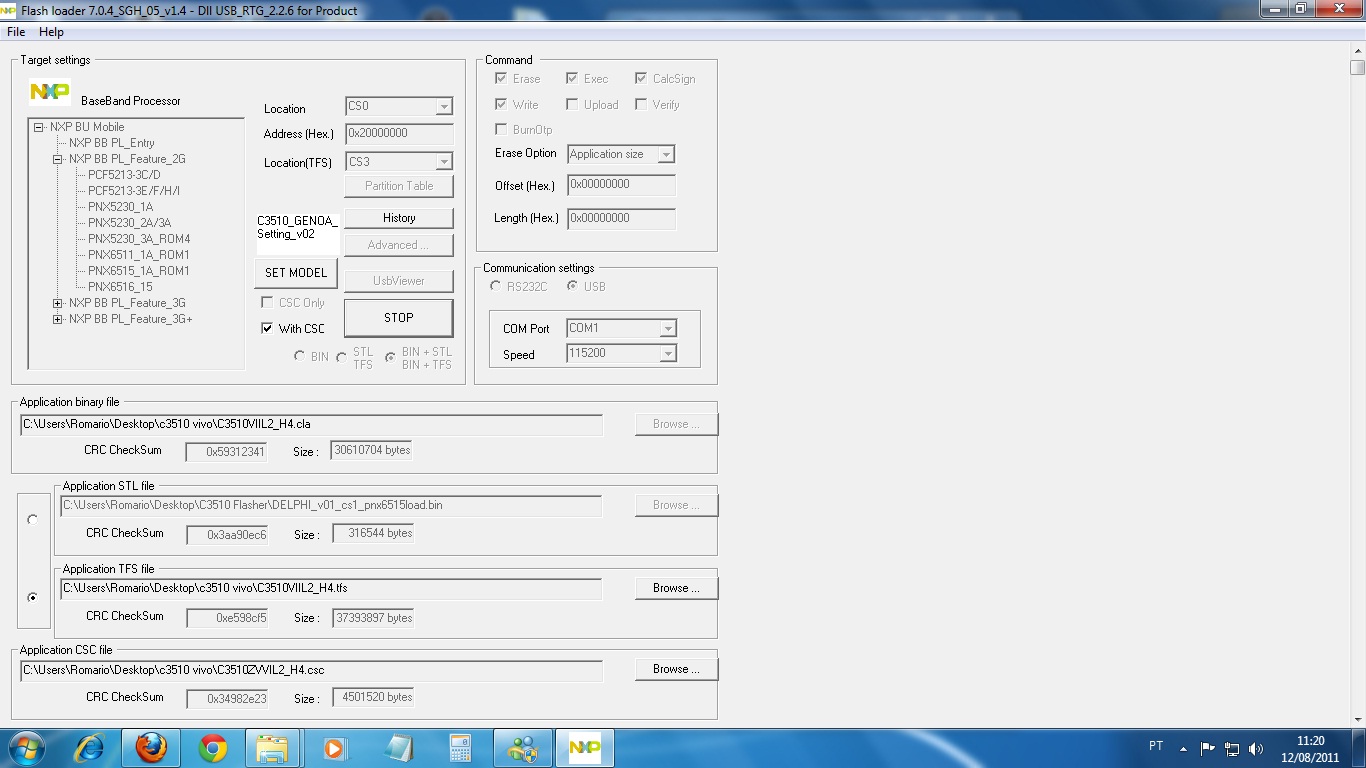Viewport: 1366px width, 768px height.
Task: Open Google Chrome from taskbar
Action: (x=212, y=748)
